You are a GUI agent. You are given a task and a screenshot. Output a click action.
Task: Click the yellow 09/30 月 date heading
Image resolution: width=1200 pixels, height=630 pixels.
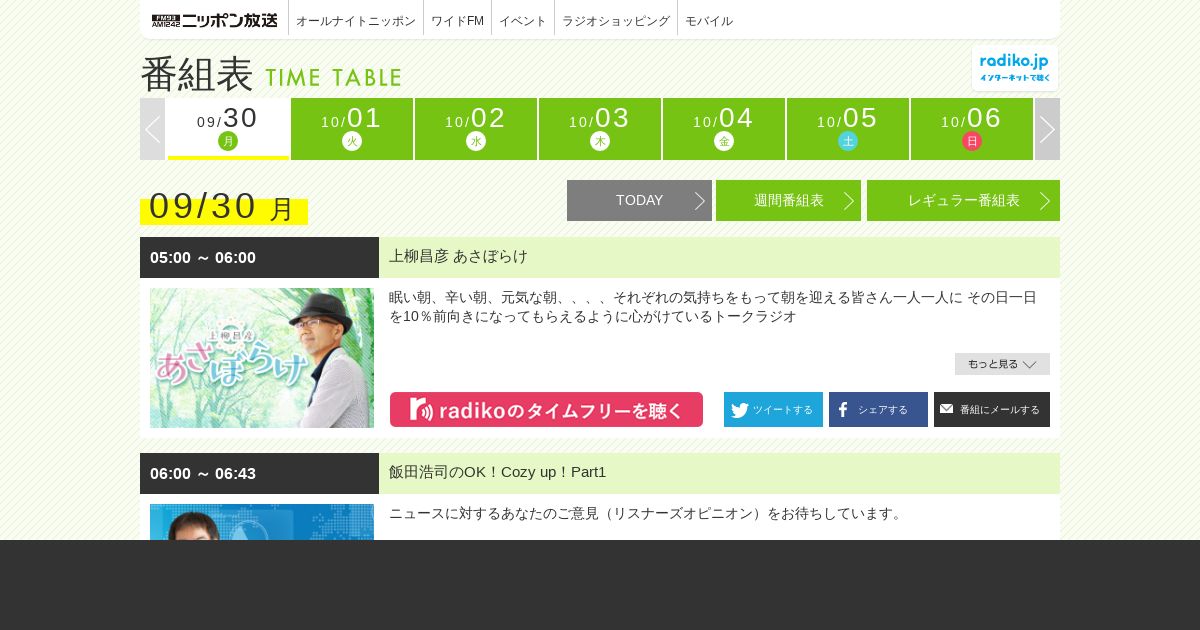point(224,207)
